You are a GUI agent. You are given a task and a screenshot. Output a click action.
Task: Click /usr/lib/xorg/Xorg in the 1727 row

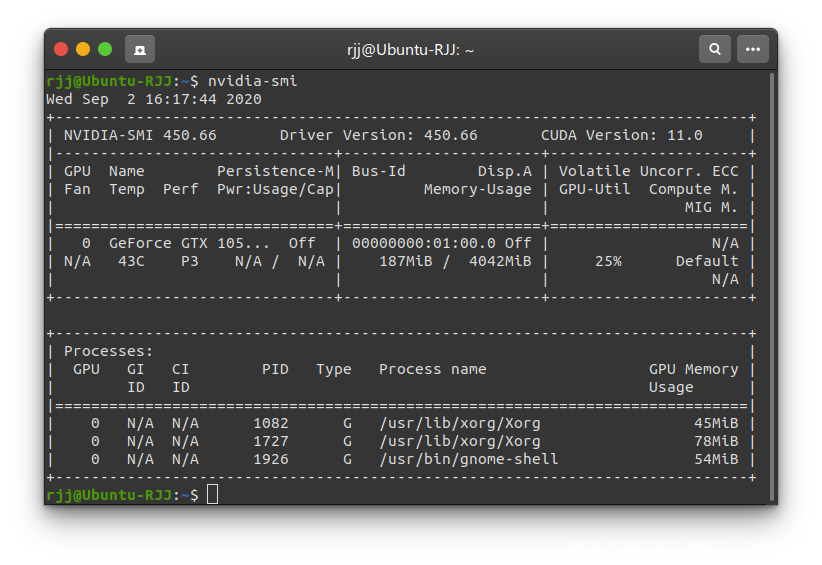[x=460, y=441]
